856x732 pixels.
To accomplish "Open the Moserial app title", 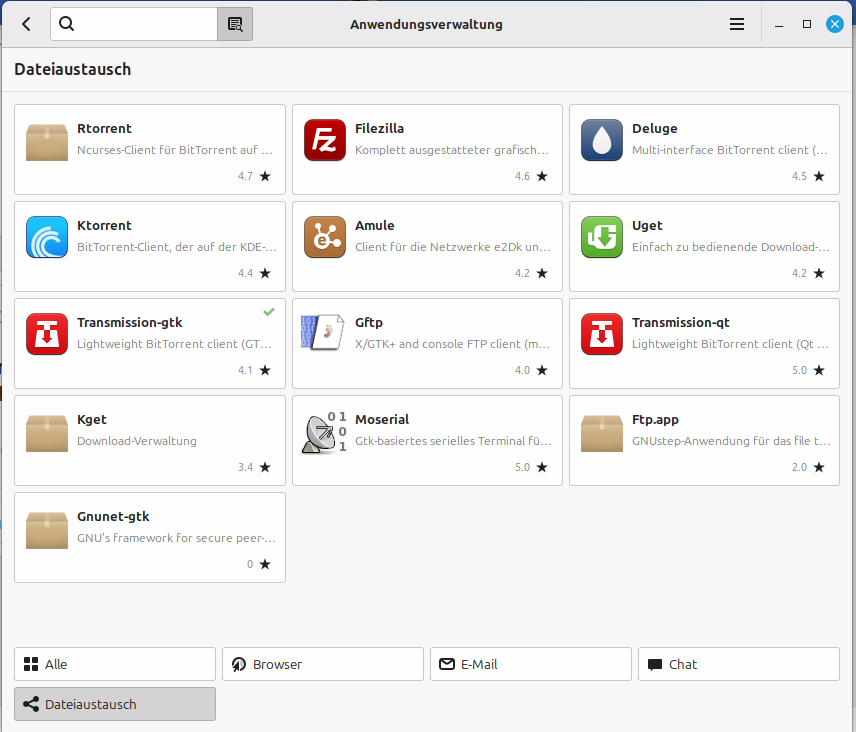I will 382,419.
